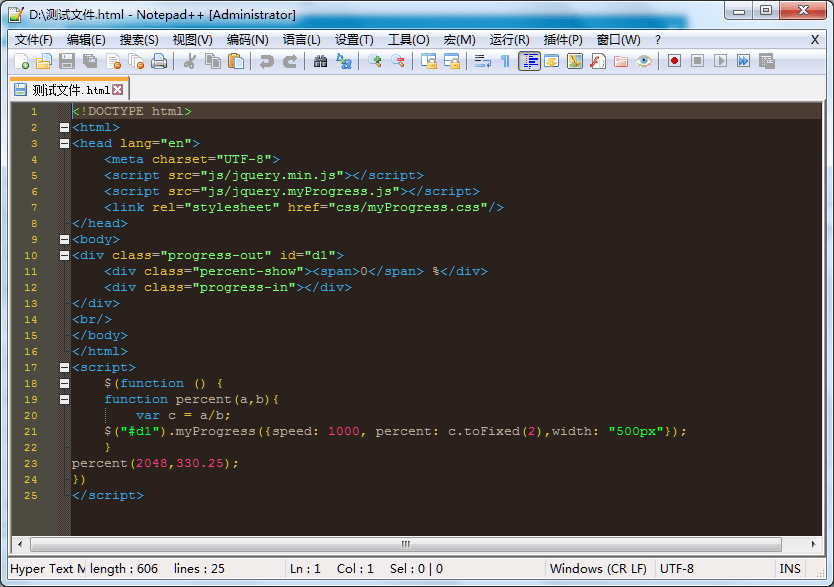Viewport: 834px width, 587px height.
Task: Open the 文件(F) menu
Action: pos(34,40)
